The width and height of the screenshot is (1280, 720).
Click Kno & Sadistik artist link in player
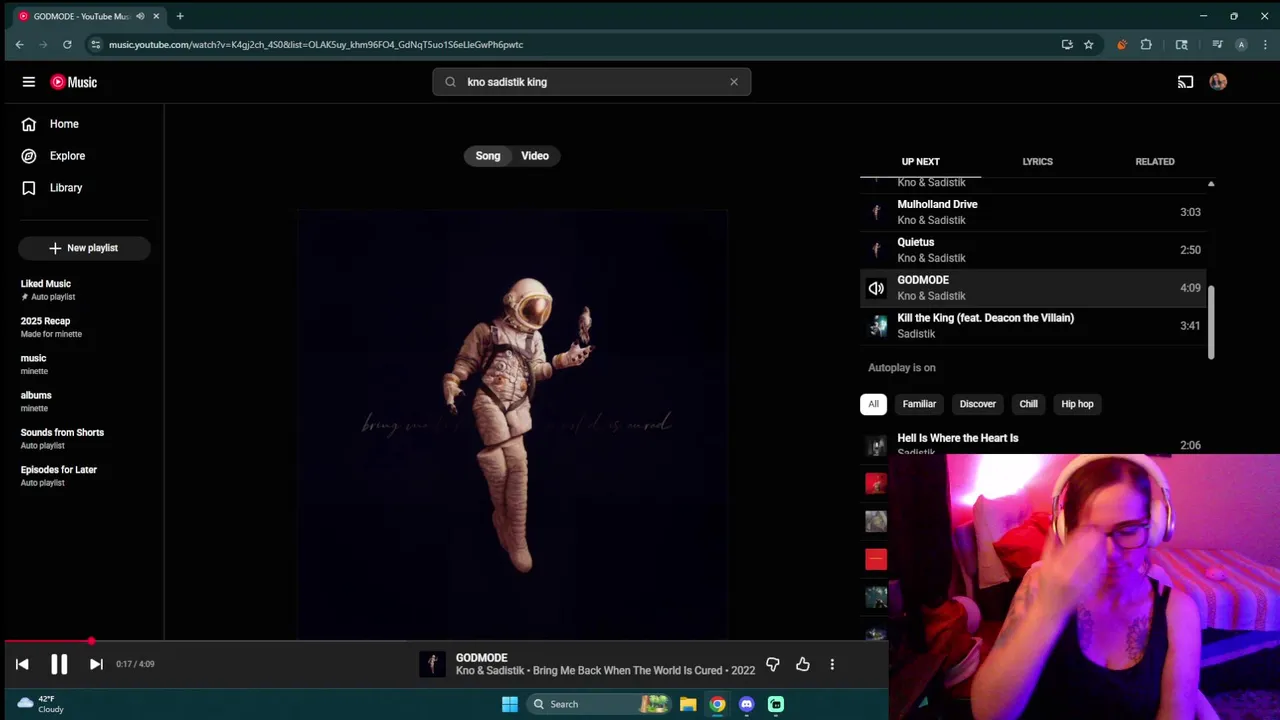(x=490, y=671)
